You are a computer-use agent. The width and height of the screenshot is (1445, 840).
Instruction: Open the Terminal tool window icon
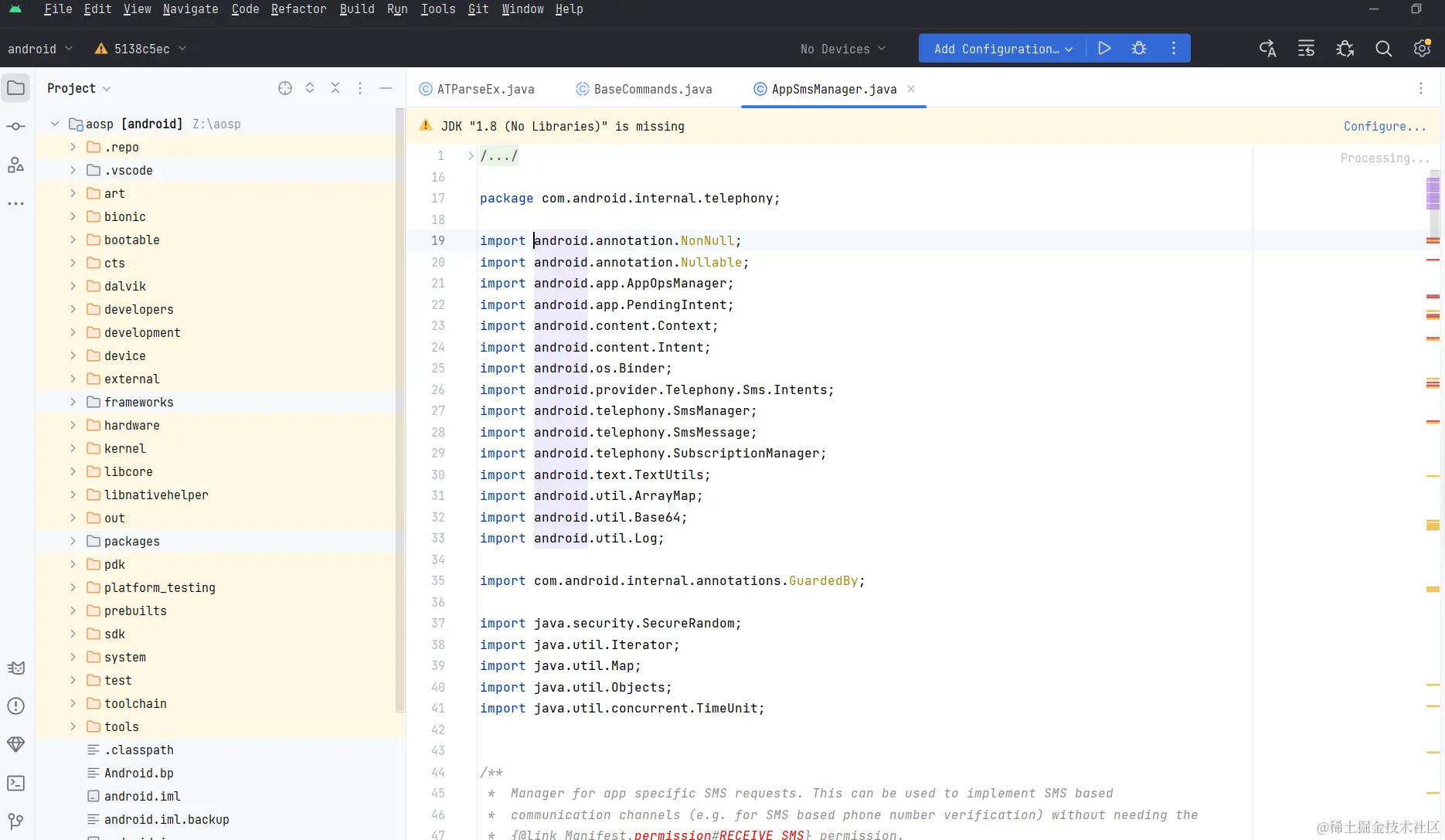point(16,783)
